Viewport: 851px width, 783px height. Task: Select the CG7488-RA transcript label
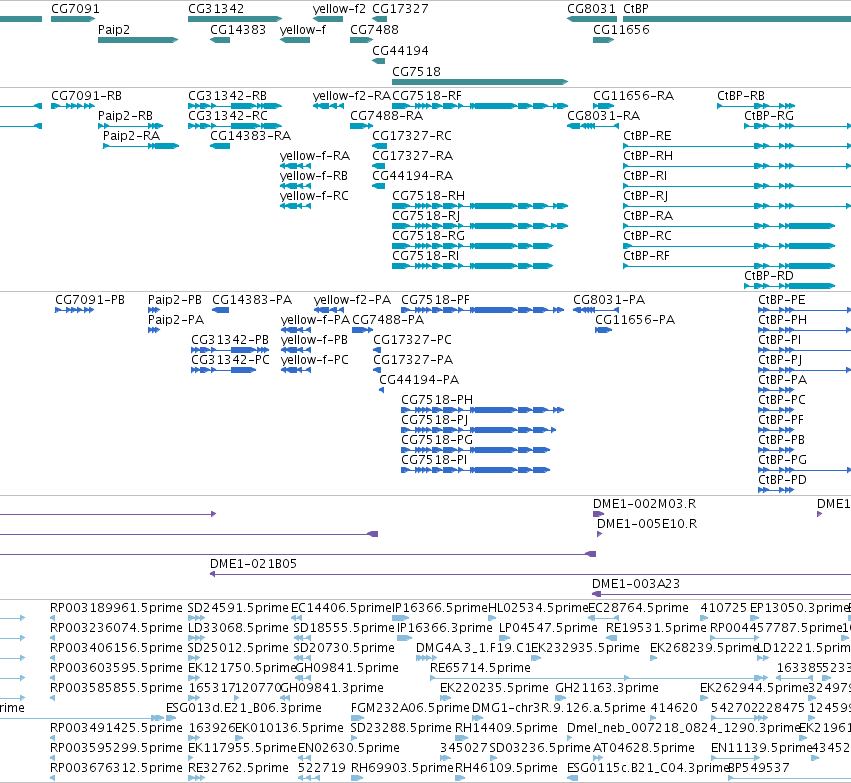coord(386,116)
